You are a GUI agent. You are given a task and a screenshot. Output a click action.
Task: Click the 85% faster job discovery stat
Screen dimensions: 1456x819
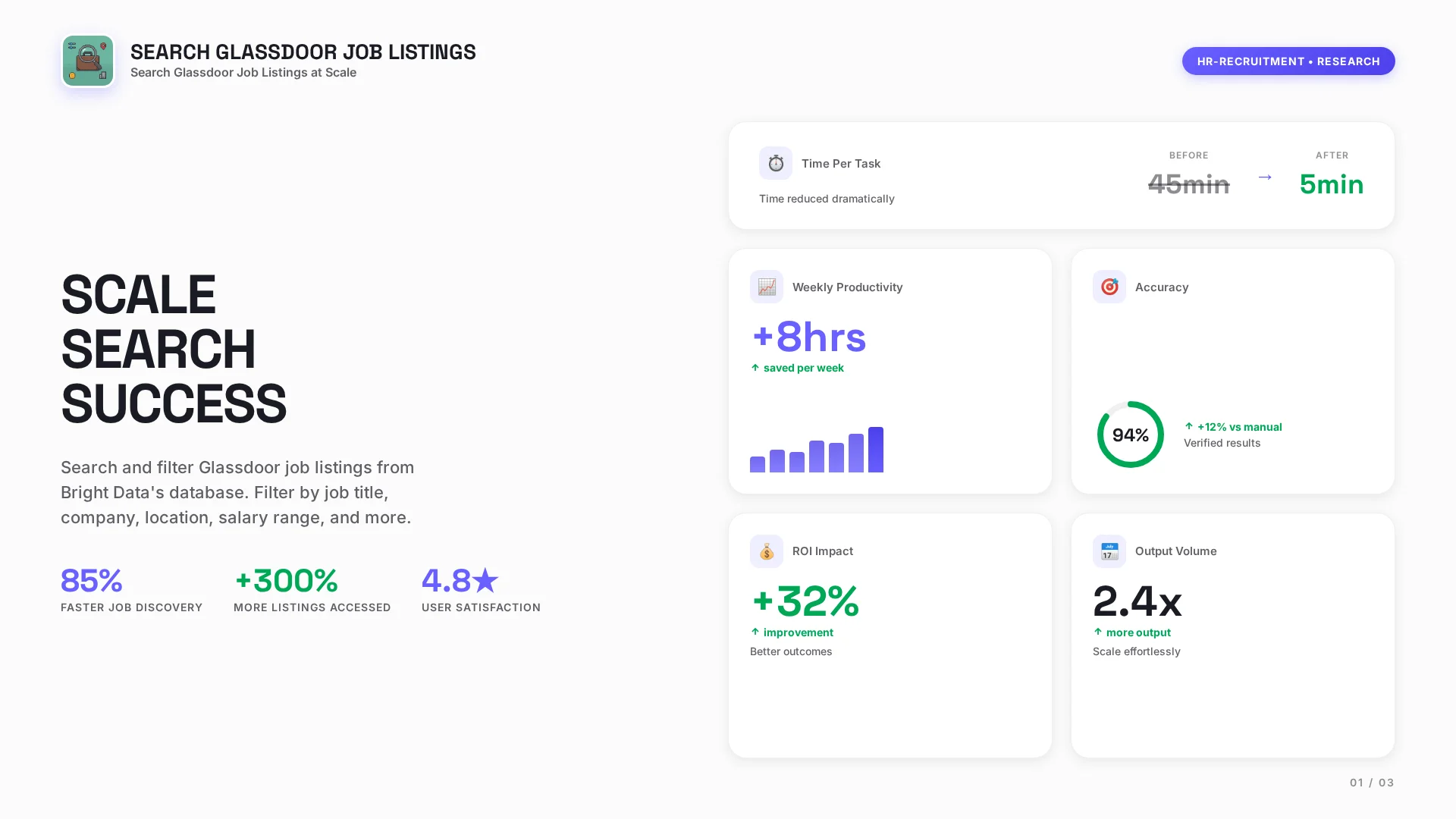click(91, 581)
